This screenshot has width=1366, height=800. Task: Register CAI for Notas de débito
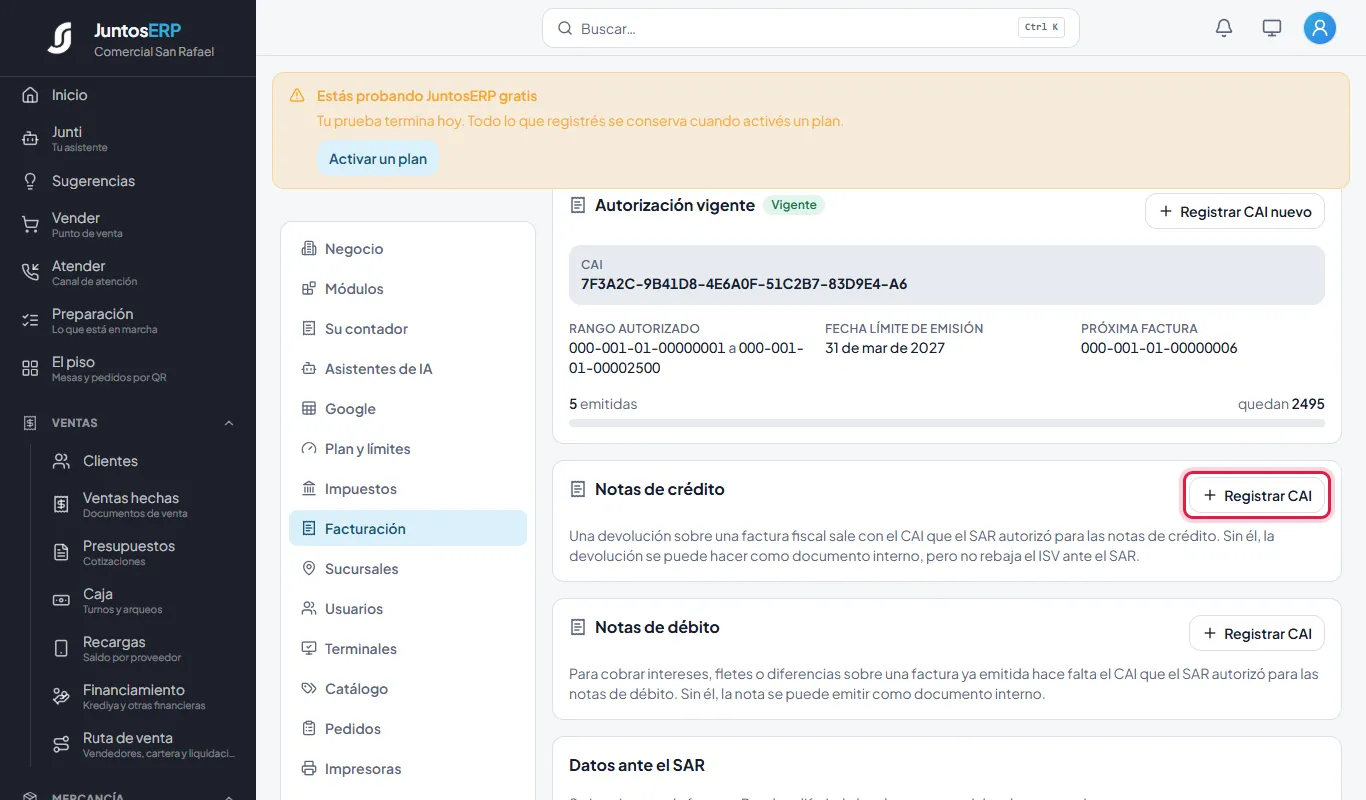1257,633
